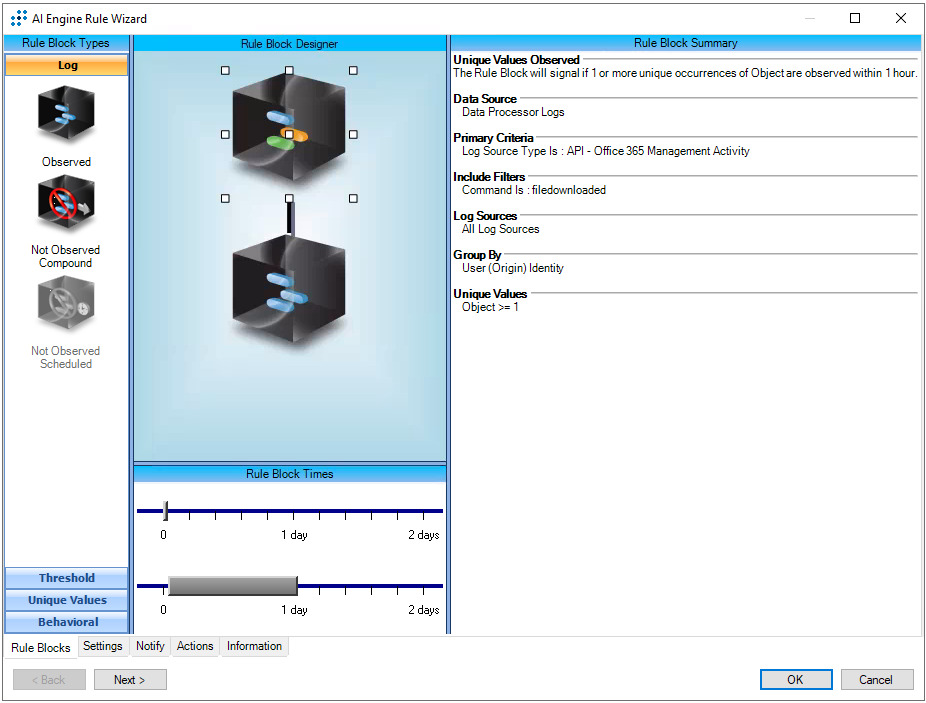
Task: Click the connector link between rule blocks
Action: [x=289, y=218]
